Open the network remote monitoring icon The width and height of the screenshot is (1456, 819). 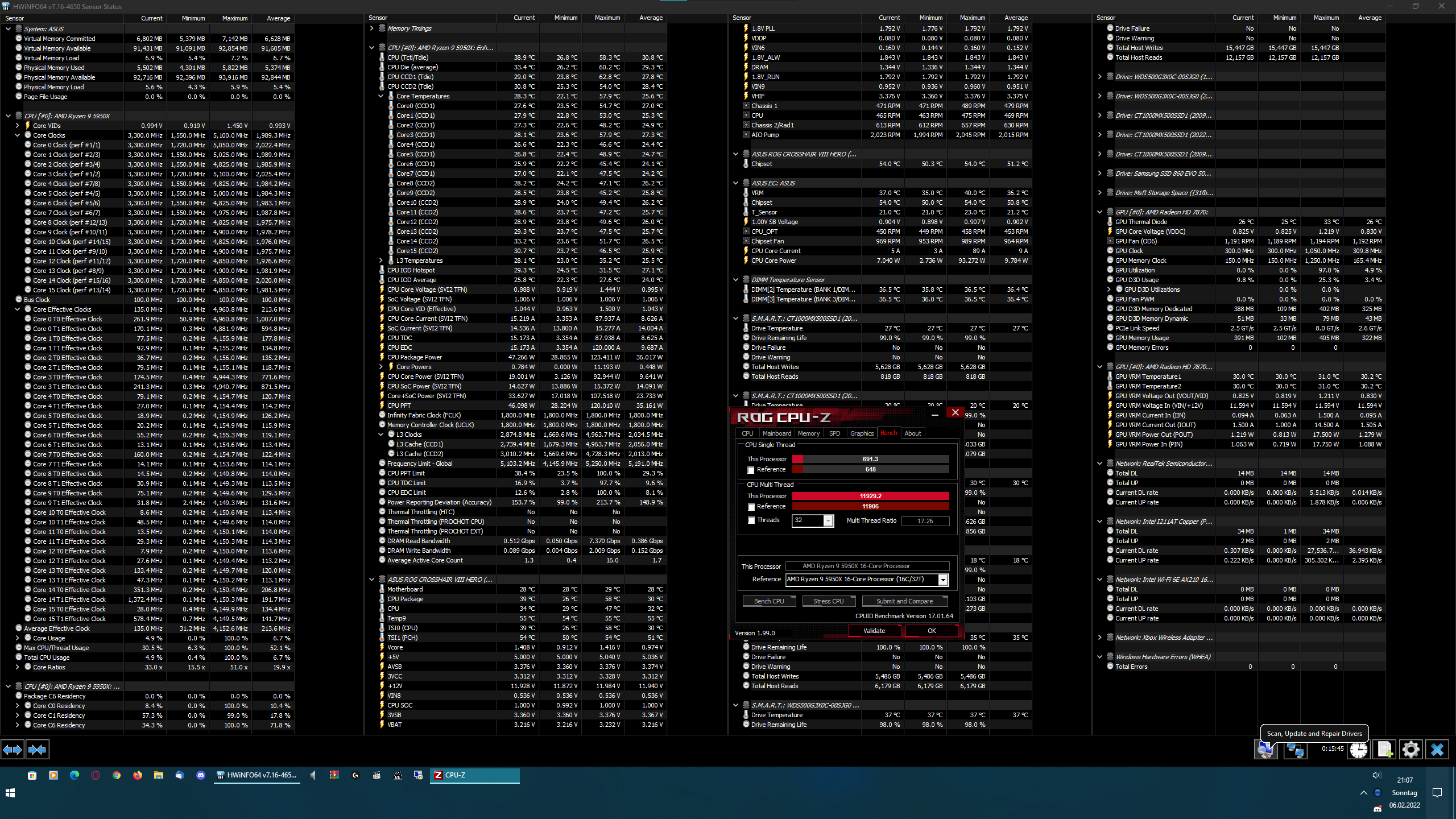(x=1296, y=750)
